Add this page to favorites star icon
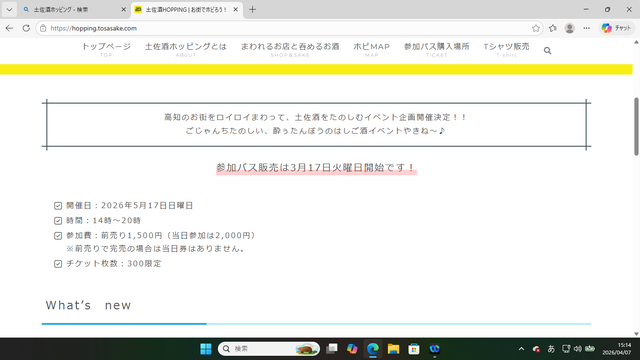This screenshot has width=640, height=360. 536,28
